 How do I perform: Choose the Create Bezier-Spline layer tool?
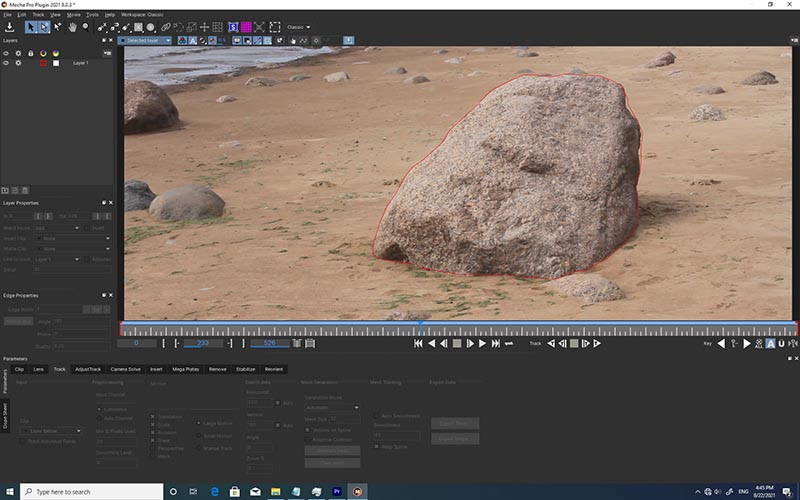coord(114,27)
